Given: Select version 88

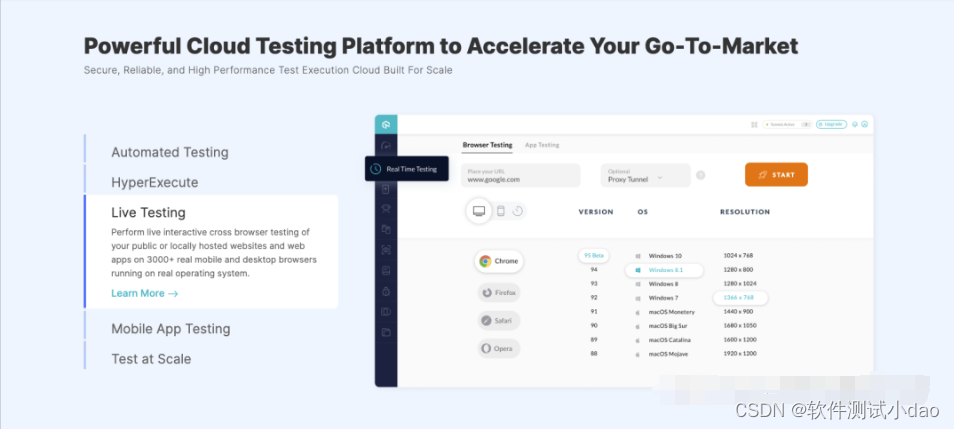Looking at the screenshot, I should 594,354.
